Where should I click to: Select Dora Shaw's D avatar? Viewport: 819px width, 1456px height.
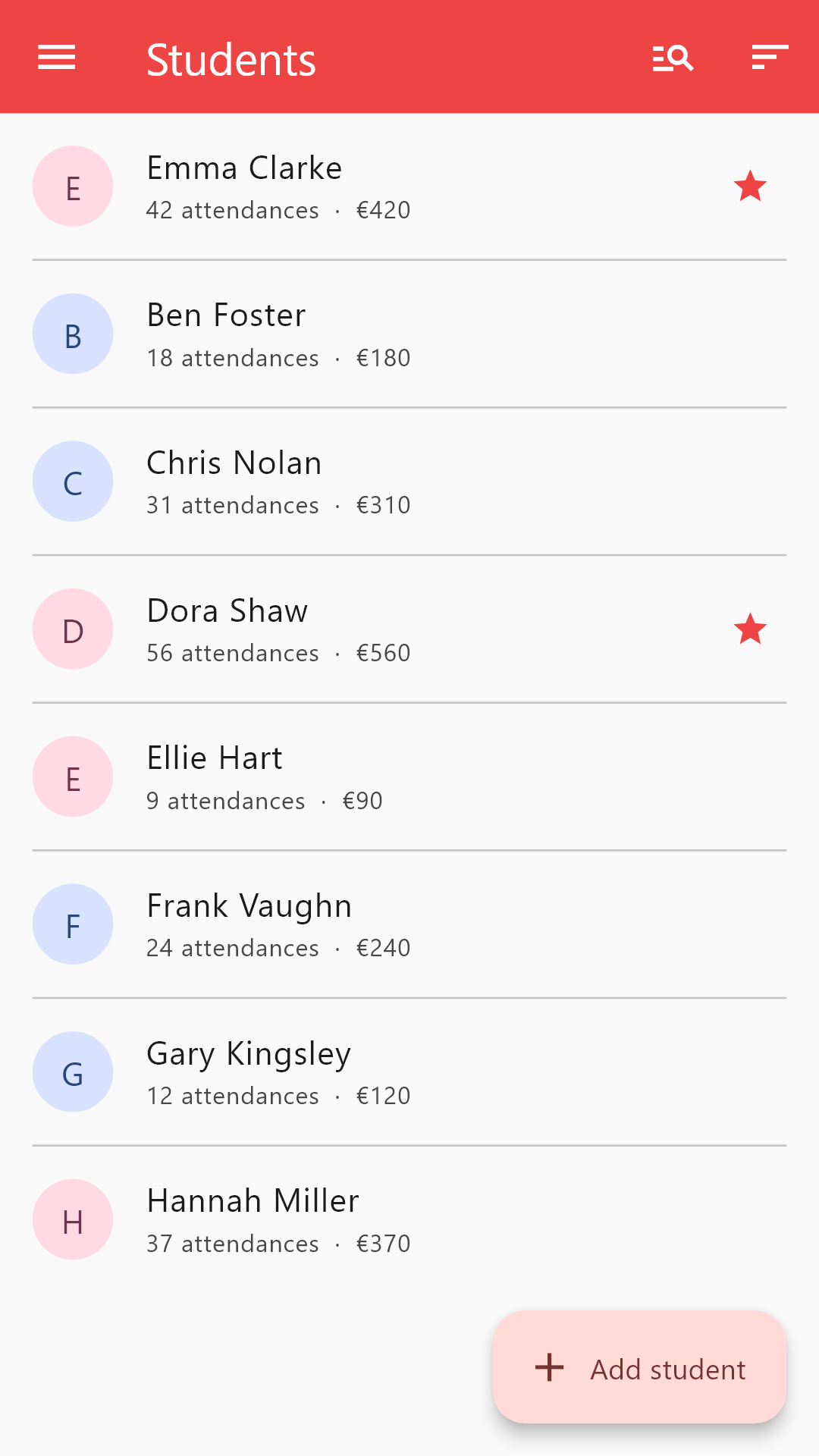click(x=73, y=629)
